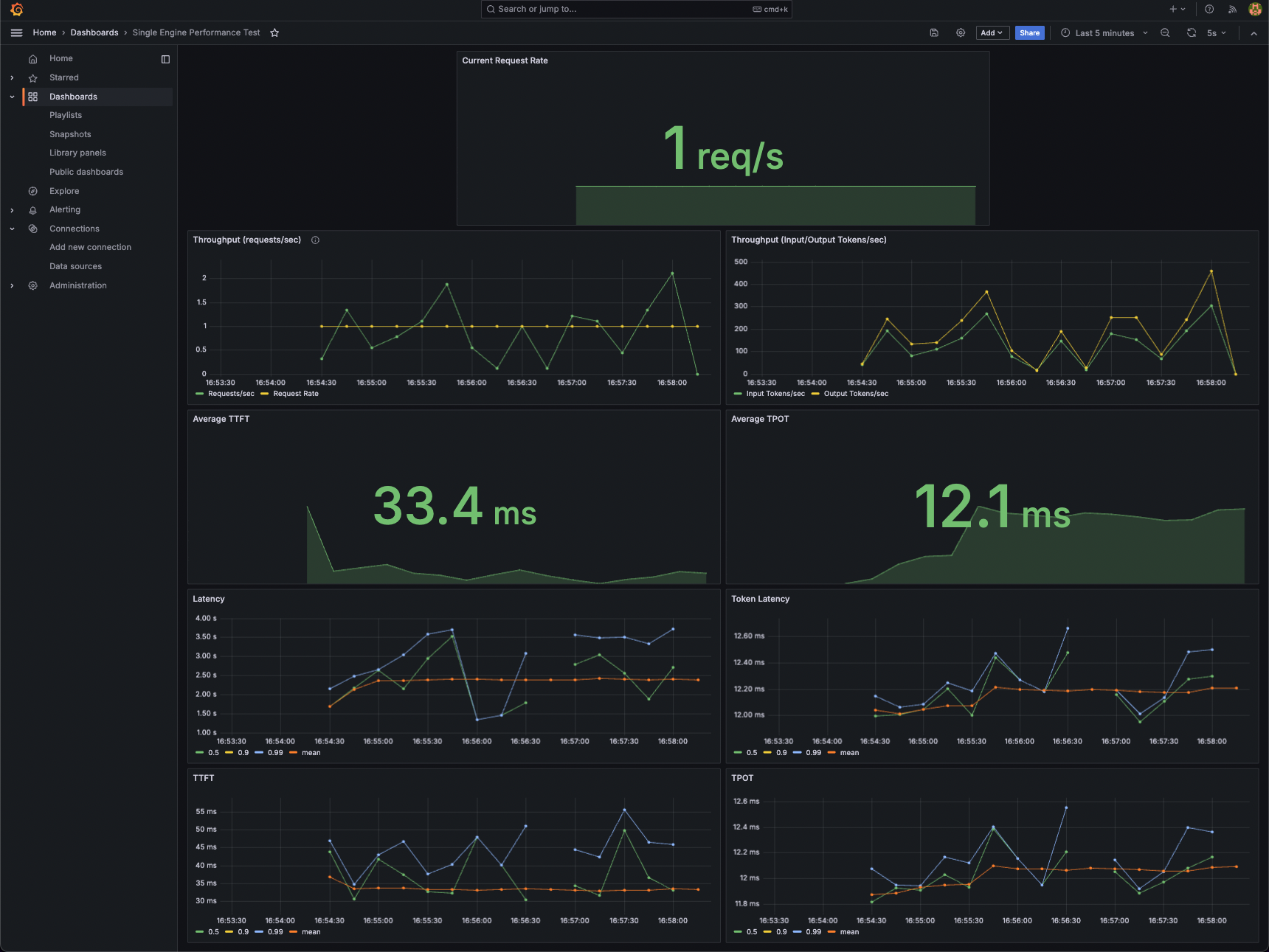Click the 12.1 ms TPOT value
Screen dimensions: 1269x952
992,507
